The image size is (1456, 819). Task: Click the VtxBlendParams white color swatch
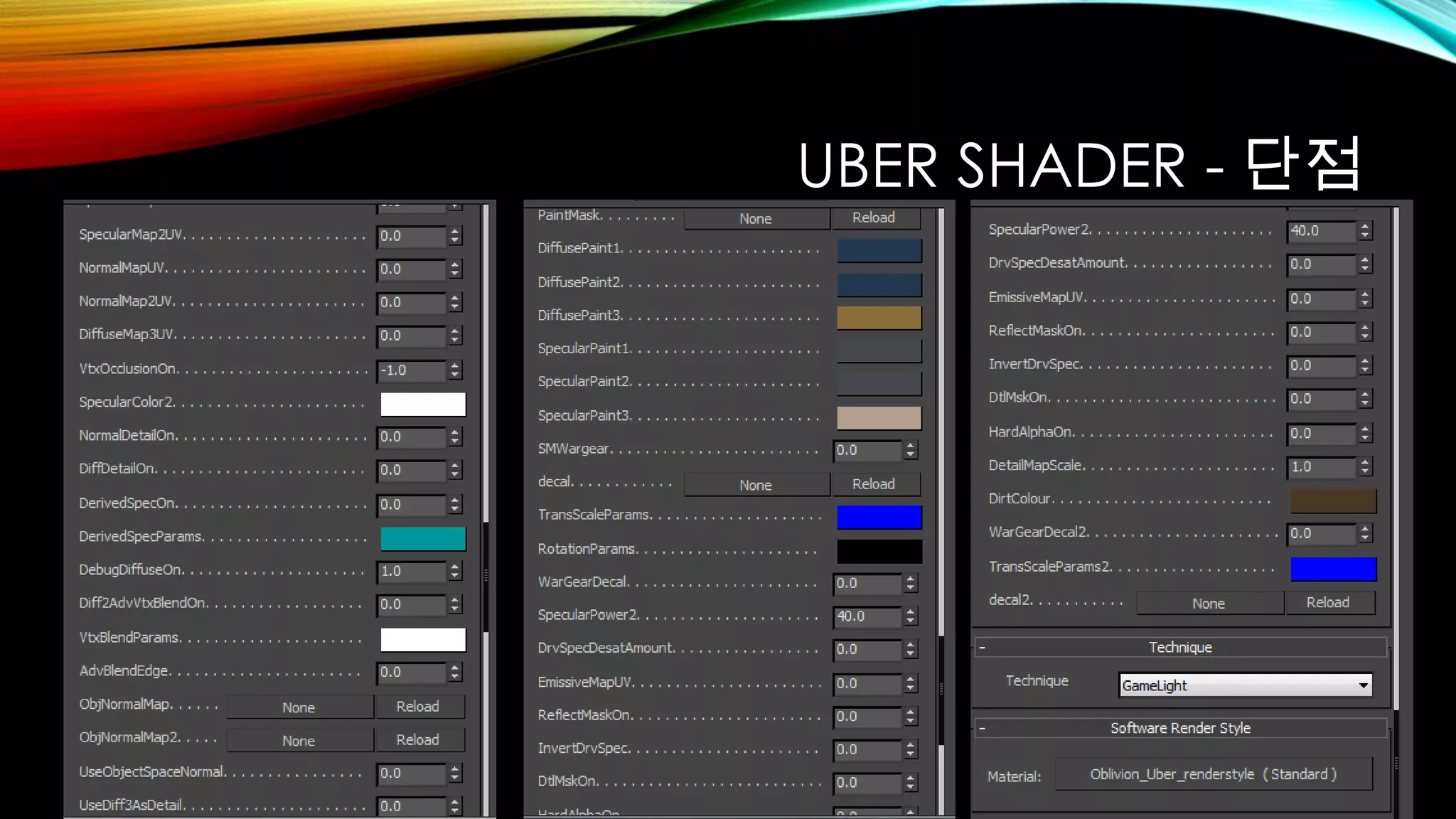[423, 639]
